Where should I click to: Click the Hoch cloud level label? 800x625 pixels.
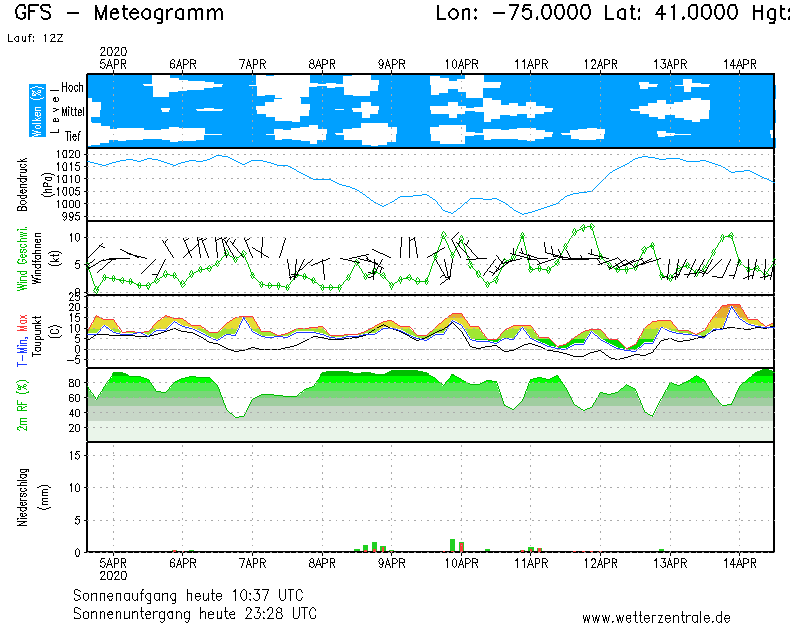click(72, 88)
